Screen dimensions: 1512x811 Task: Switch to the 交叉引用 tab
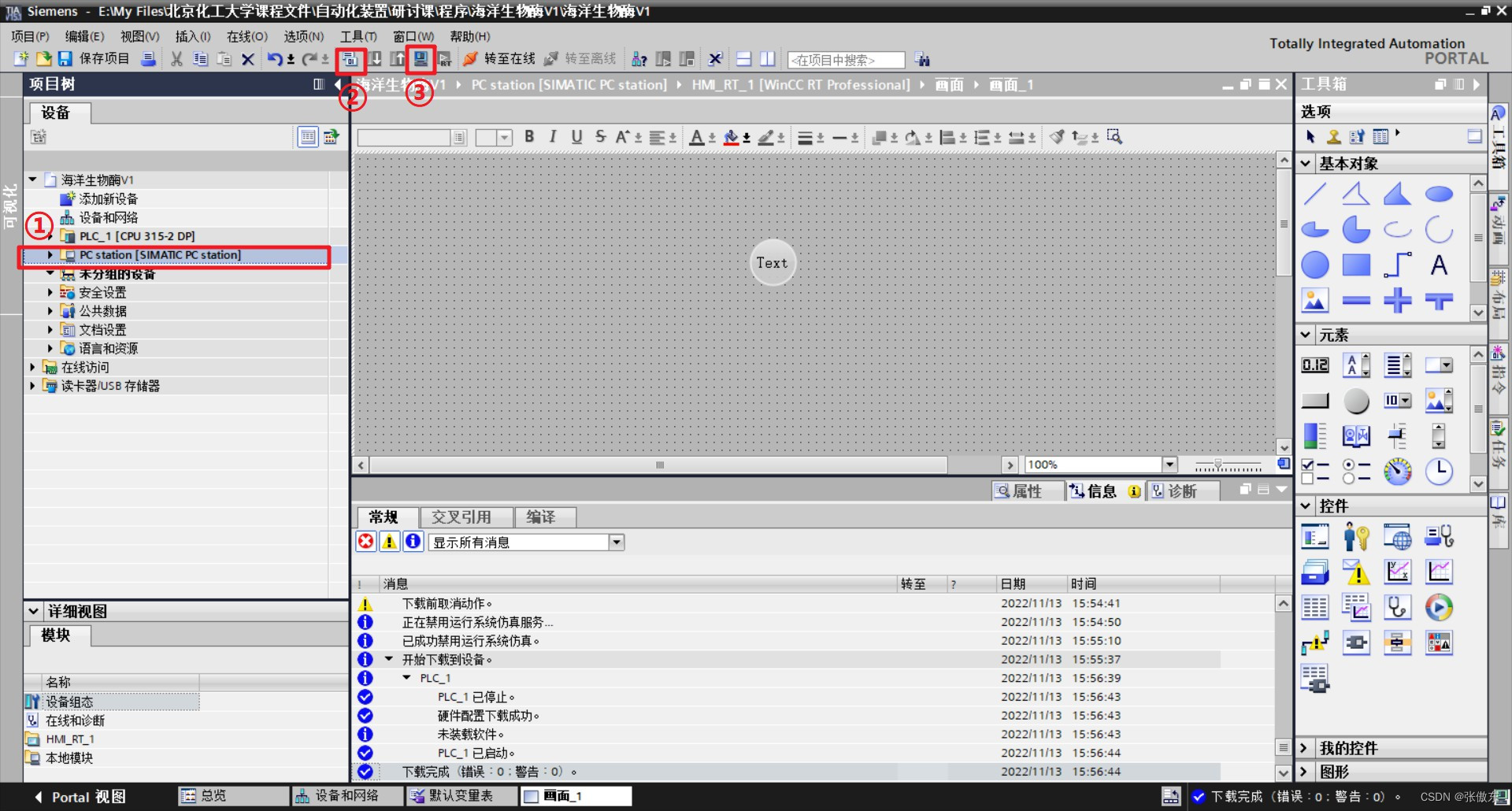(x=466, y=517)
